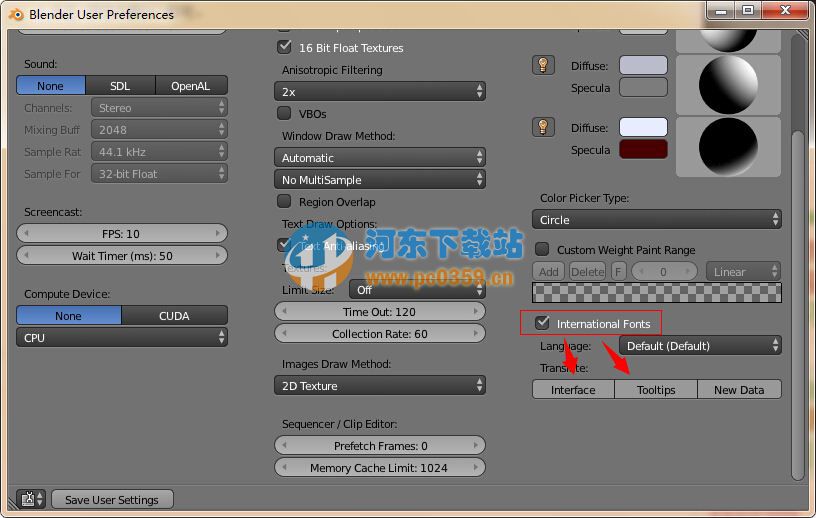Click third light direction sphere preview

pos(728,147)
